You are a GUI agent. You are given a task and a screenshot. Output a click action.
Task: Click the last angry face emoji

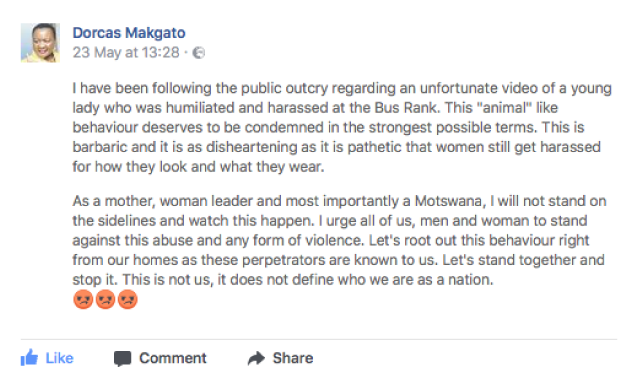tap(127, 300)
